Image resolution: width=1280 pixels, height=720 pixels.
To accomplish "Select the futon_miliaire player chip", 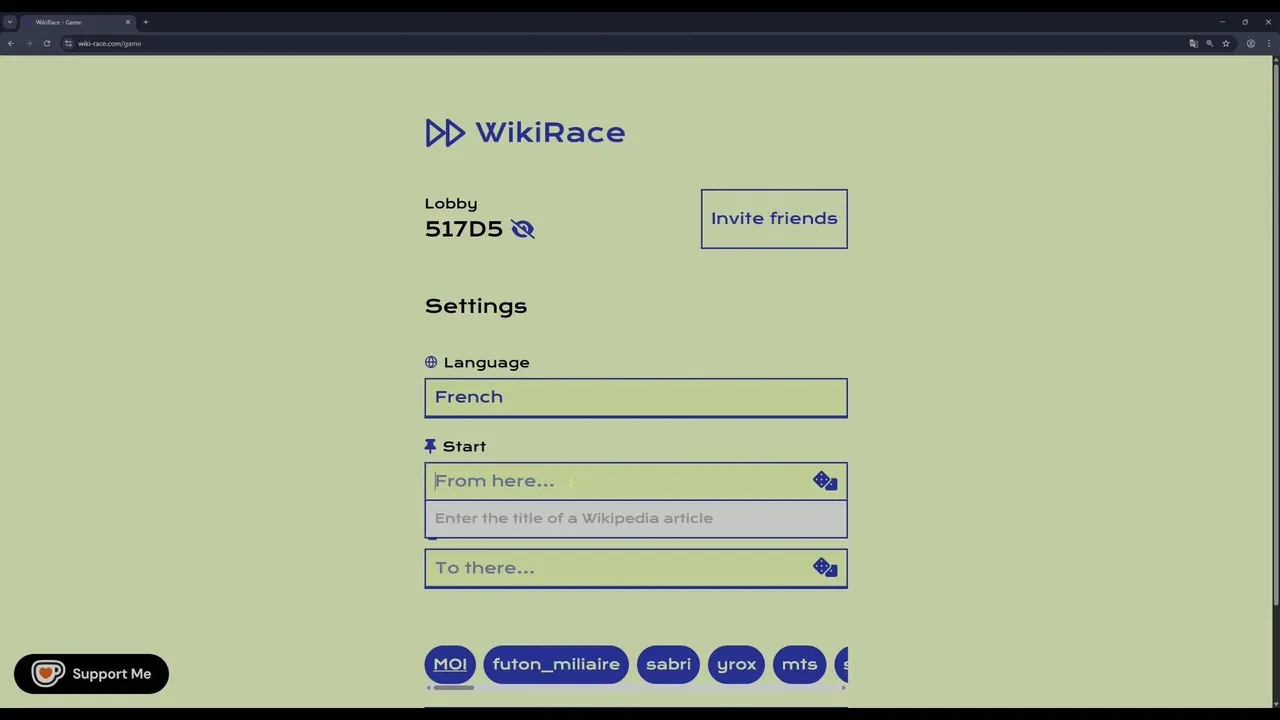I will click(x=556, y=664).
